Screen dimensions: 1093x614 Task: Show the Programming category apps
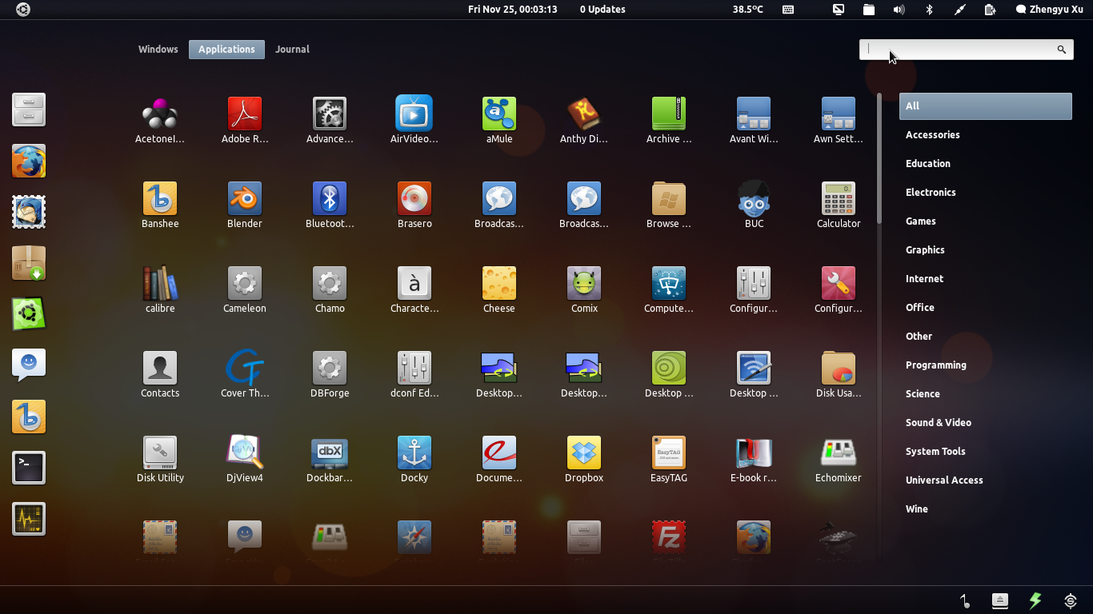coord(936,365)
